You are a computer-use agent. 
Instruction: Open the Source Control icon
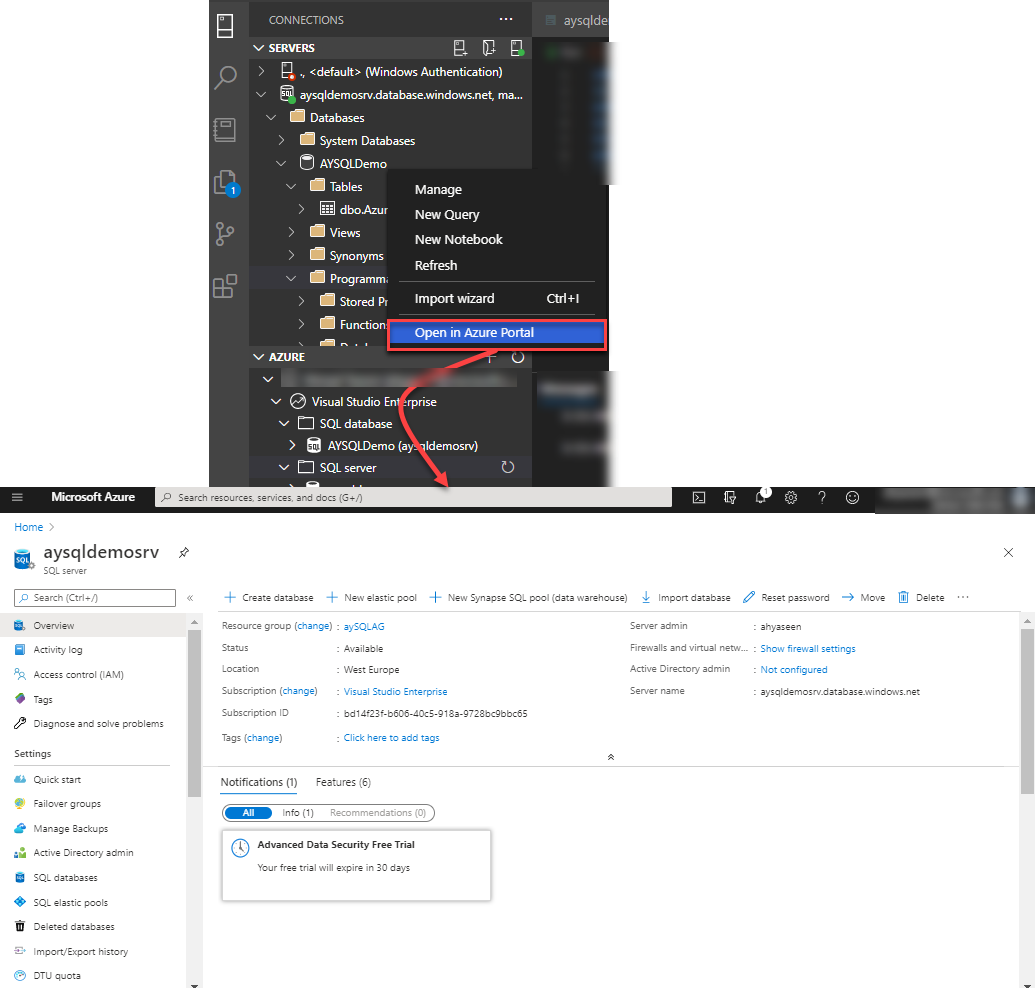pyautogui.click(x=225, y=234)
